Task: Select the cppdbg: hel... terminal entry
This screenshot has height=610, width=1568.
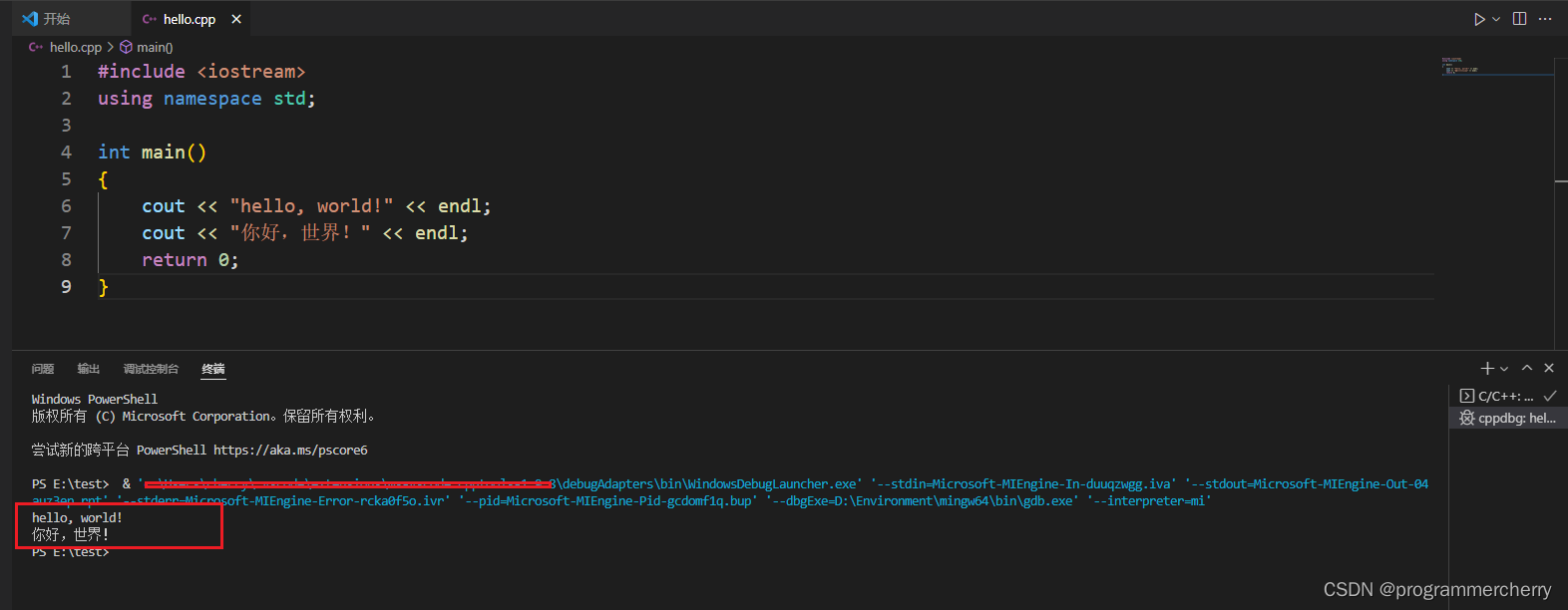Action: 1507,418
